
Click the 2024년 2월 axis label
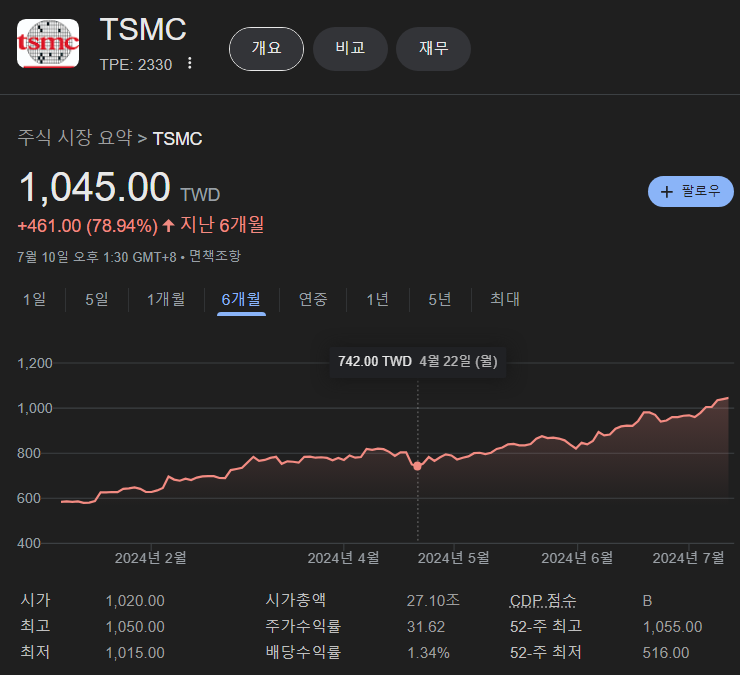[x=151, y=558]
